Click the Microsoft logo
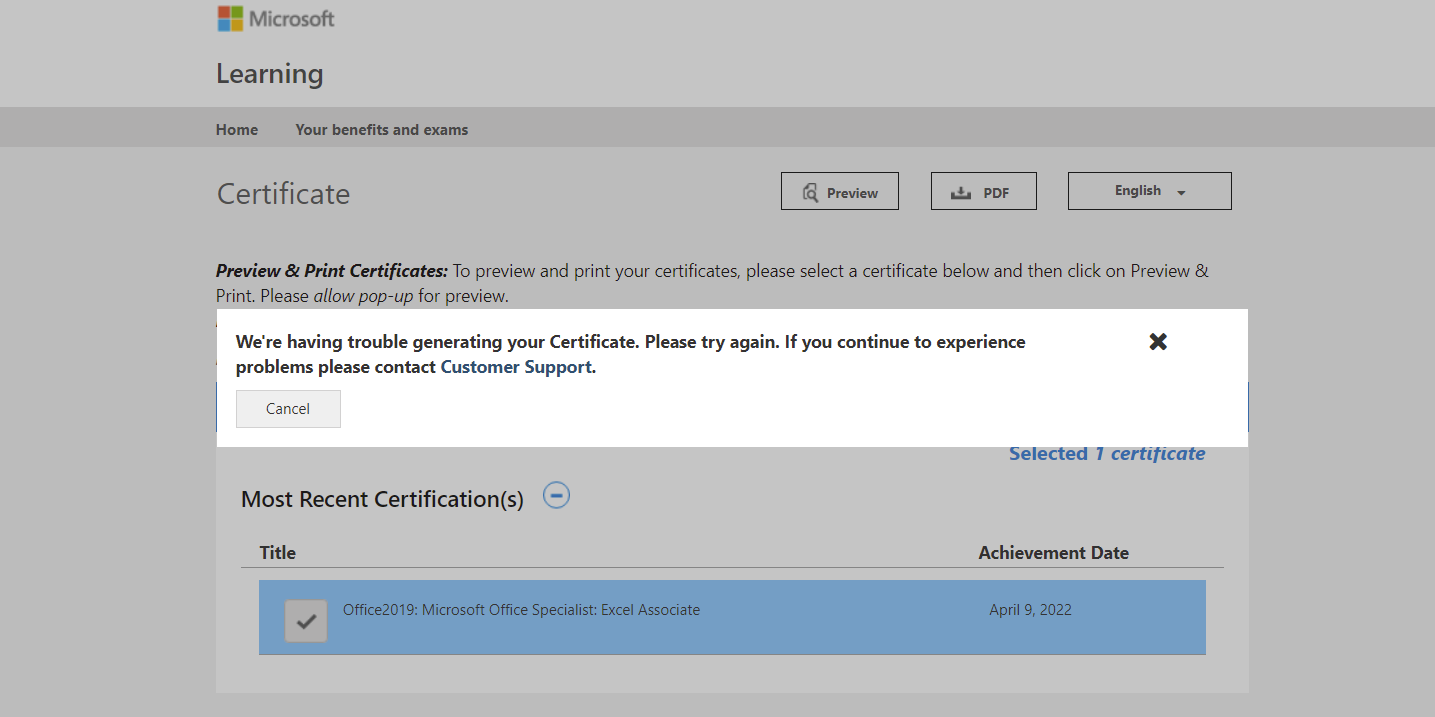The width and height of the screenshot is (1435, 717). coord(276,18)
